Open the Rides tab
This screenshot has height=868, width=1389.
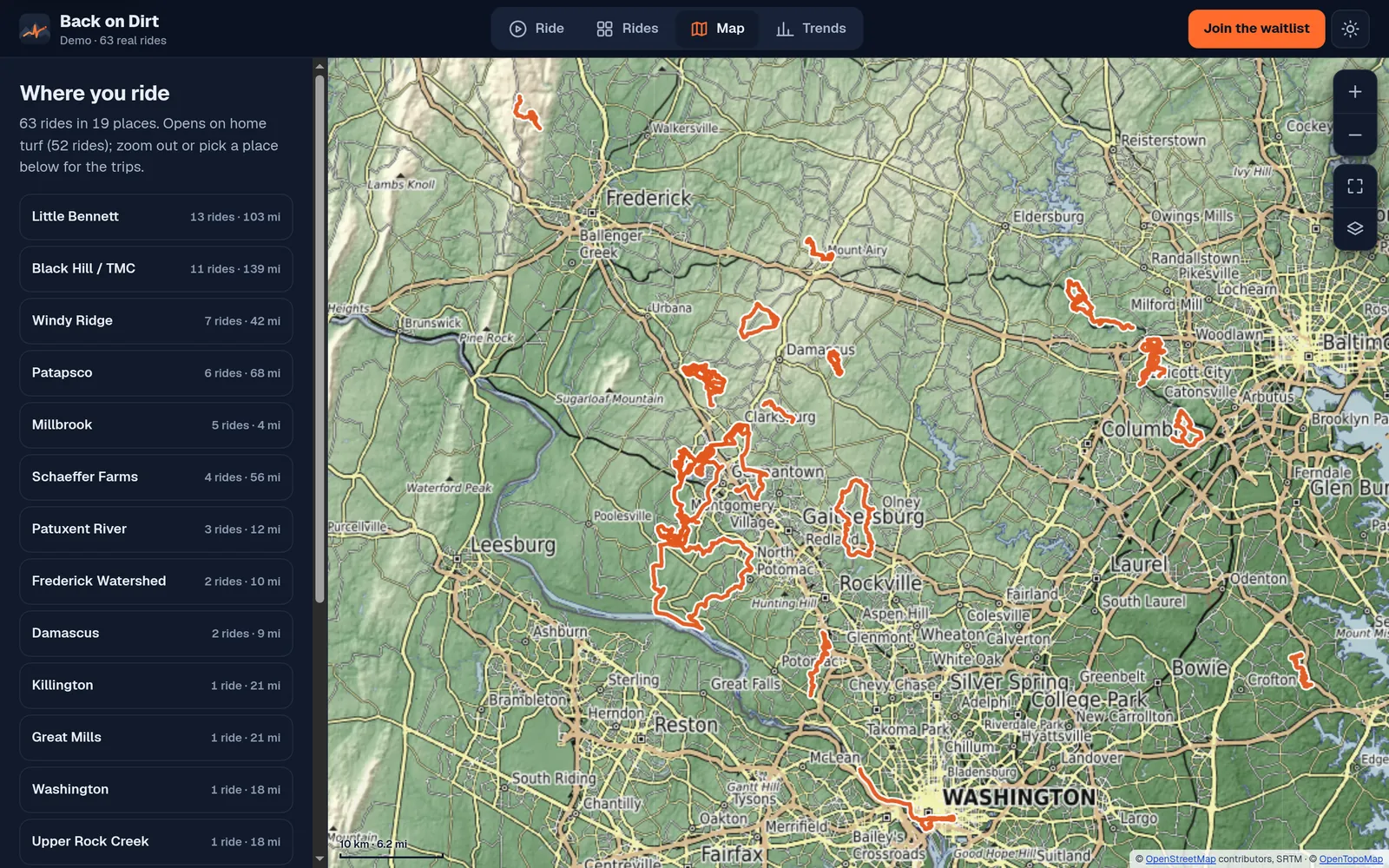pos(628,29)
